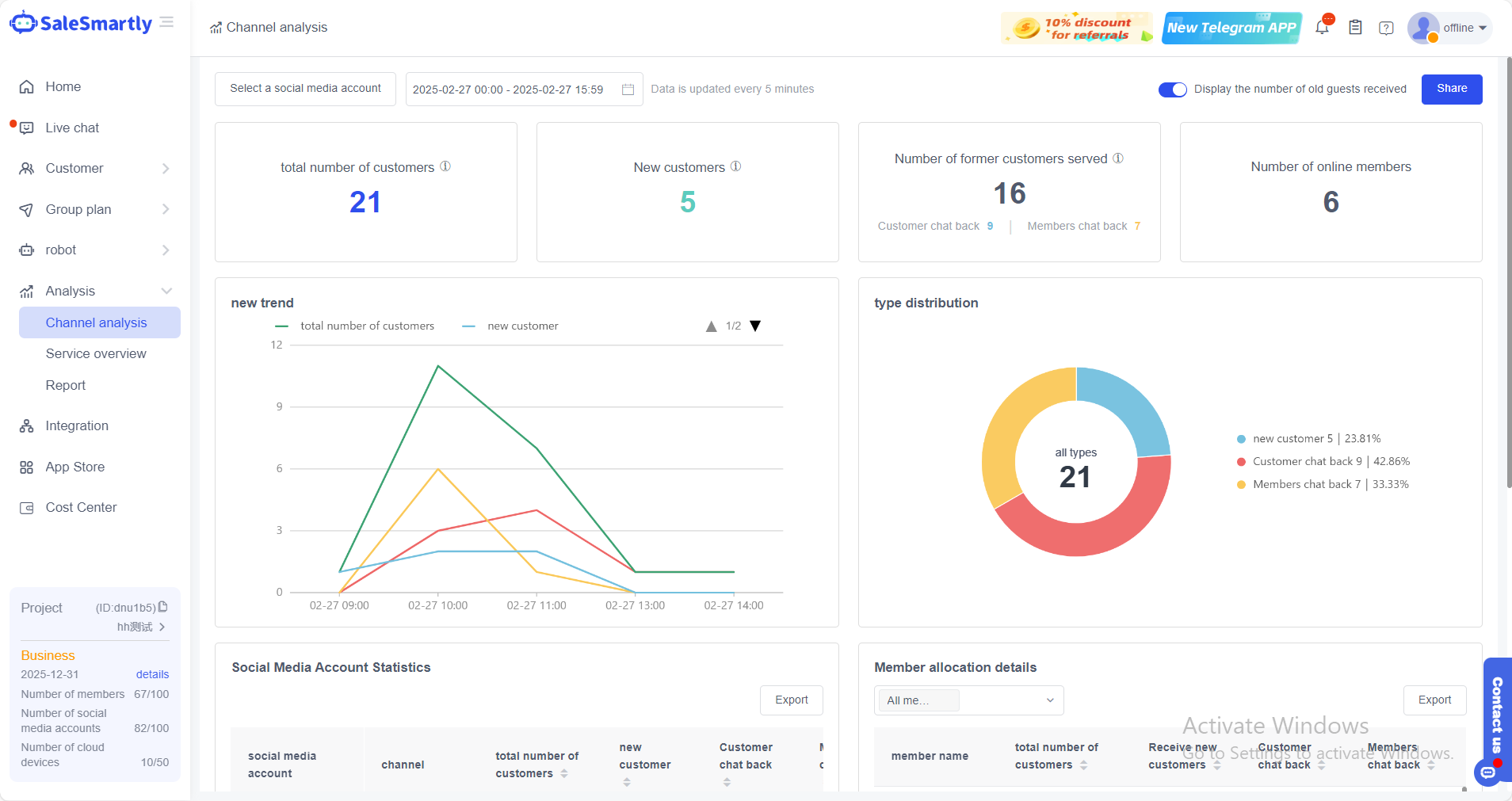Click the Select a social media account field

point(305,89)
